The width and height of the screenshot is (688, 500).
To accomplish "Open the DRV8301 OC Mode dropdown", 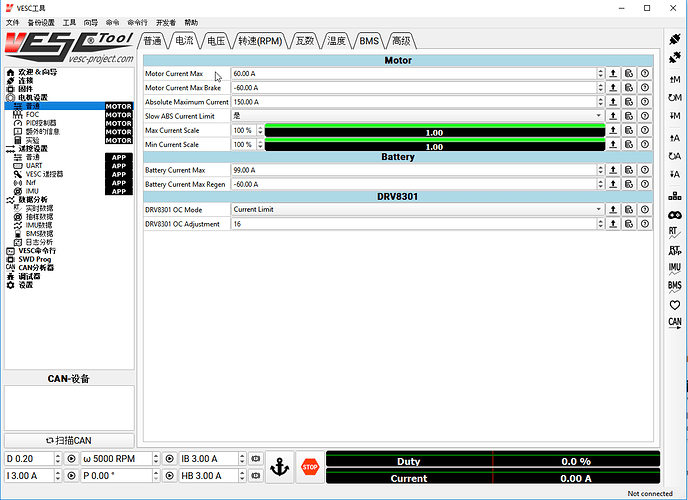I will click(417, 209).
